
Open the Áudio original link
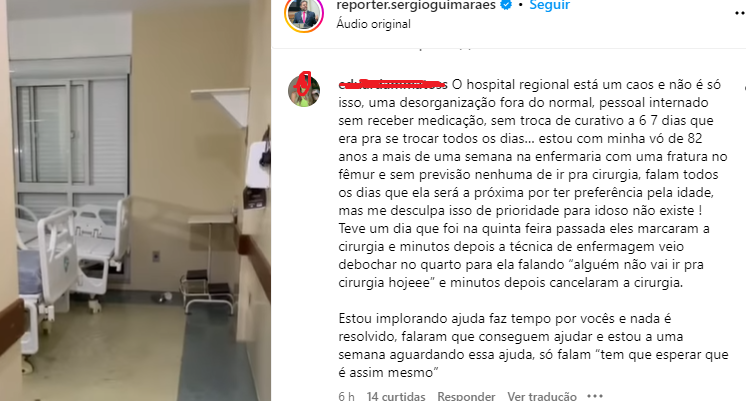(373, 24)
